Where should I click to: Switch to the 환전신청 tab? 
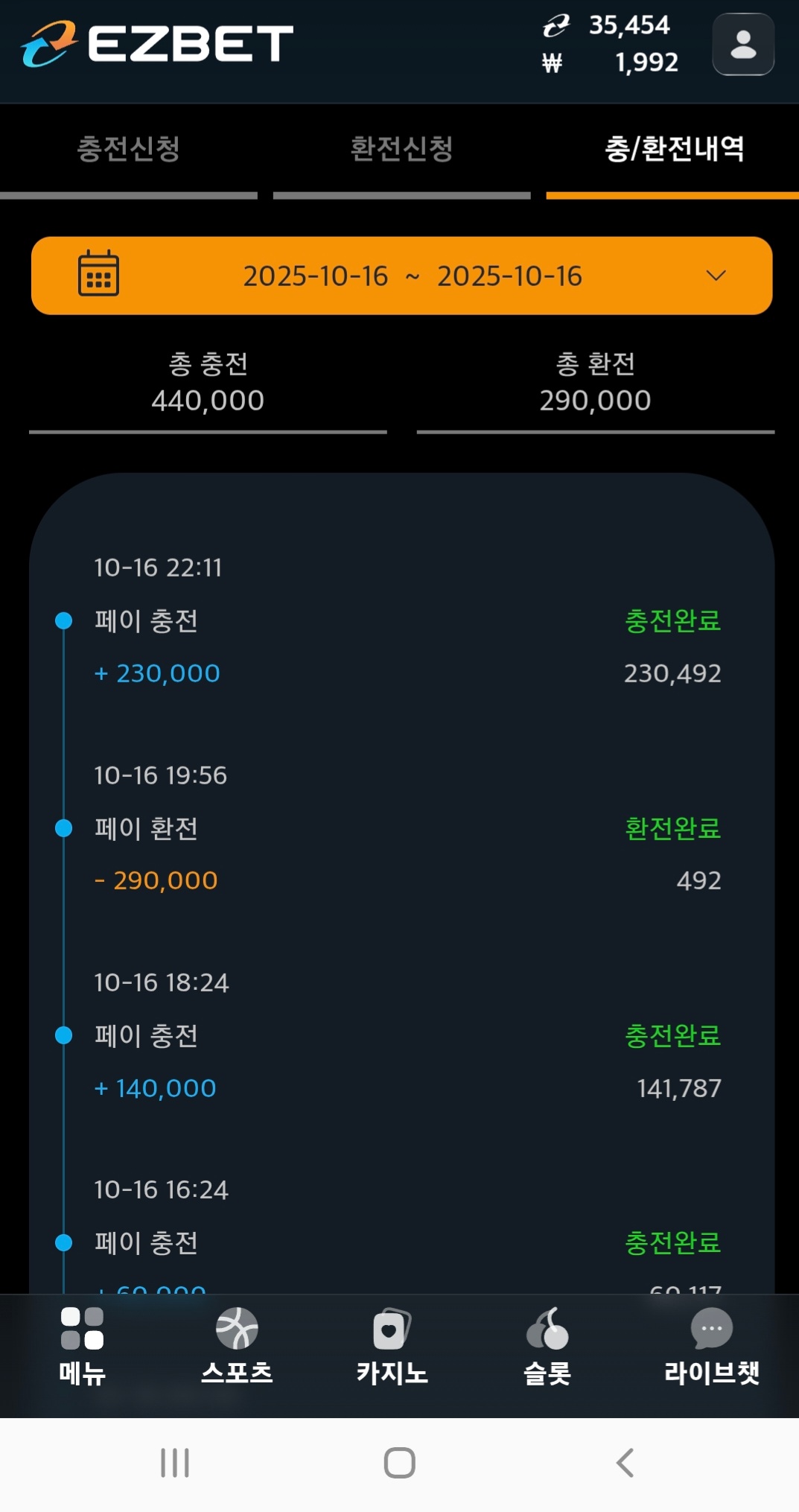point(402,149)
